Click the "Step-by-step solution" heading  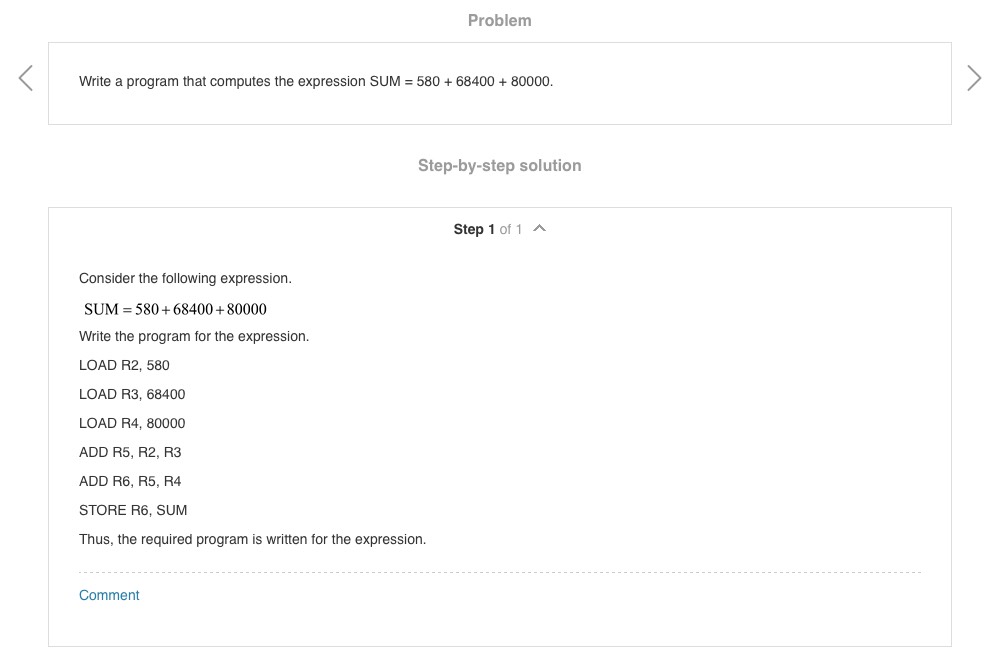coord(499,165)
